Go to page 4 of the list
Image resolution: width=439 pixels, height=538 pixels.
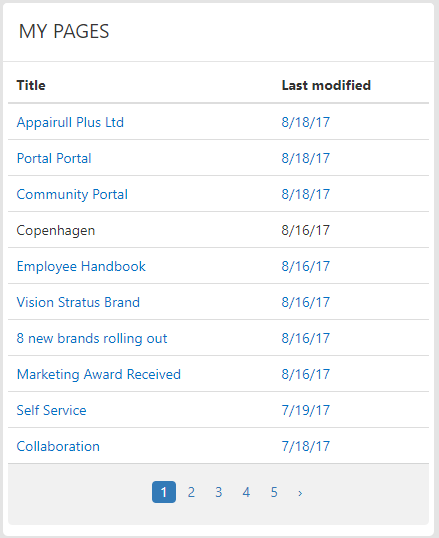[x=246, y=492]
